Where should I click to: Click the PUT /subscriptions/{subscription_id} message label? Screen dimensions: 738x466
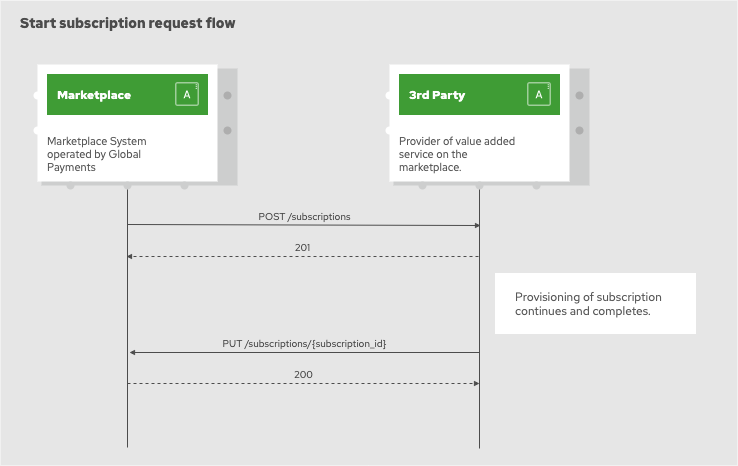tap(304, 343)
